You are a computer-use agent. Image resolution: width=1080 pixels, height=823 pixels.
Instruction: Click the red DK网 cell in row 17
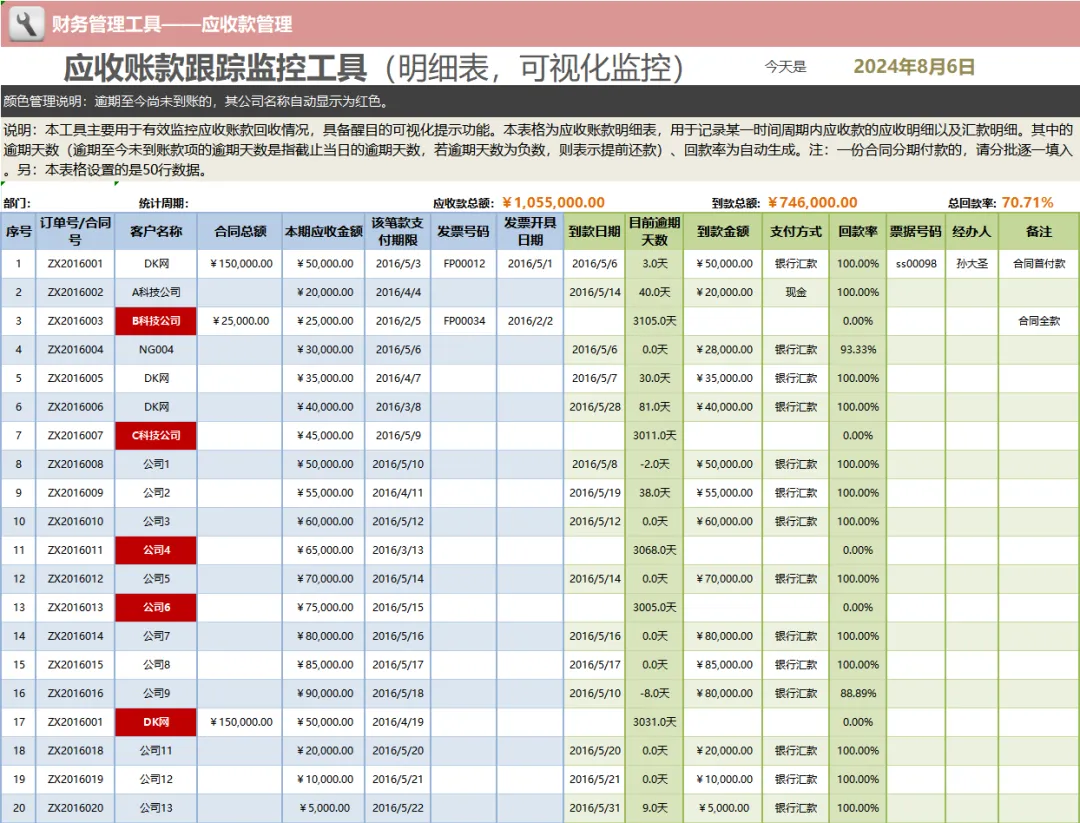coord(156,722)
